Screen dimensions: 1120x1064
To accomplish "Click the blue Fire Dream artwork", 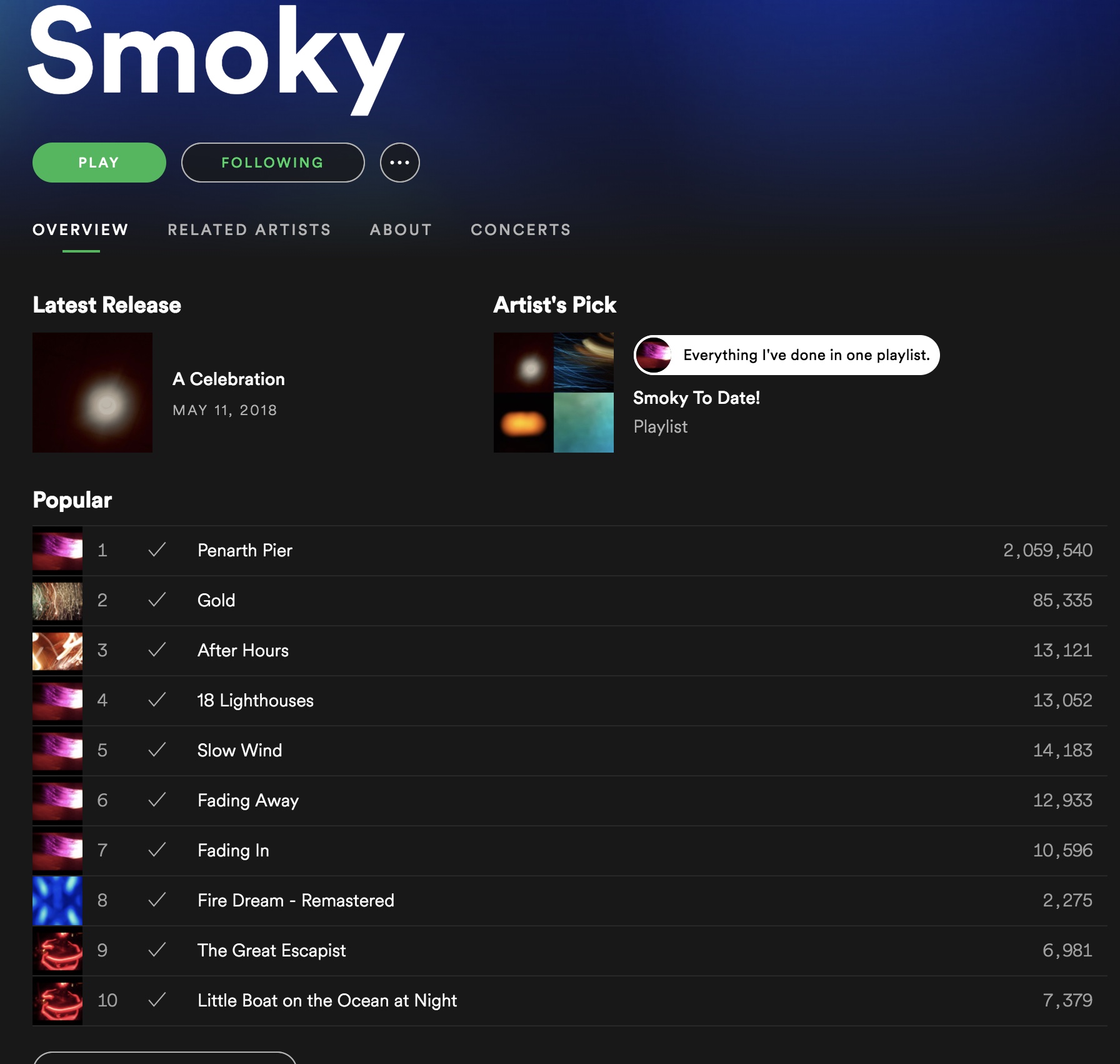I will (57, 900).
